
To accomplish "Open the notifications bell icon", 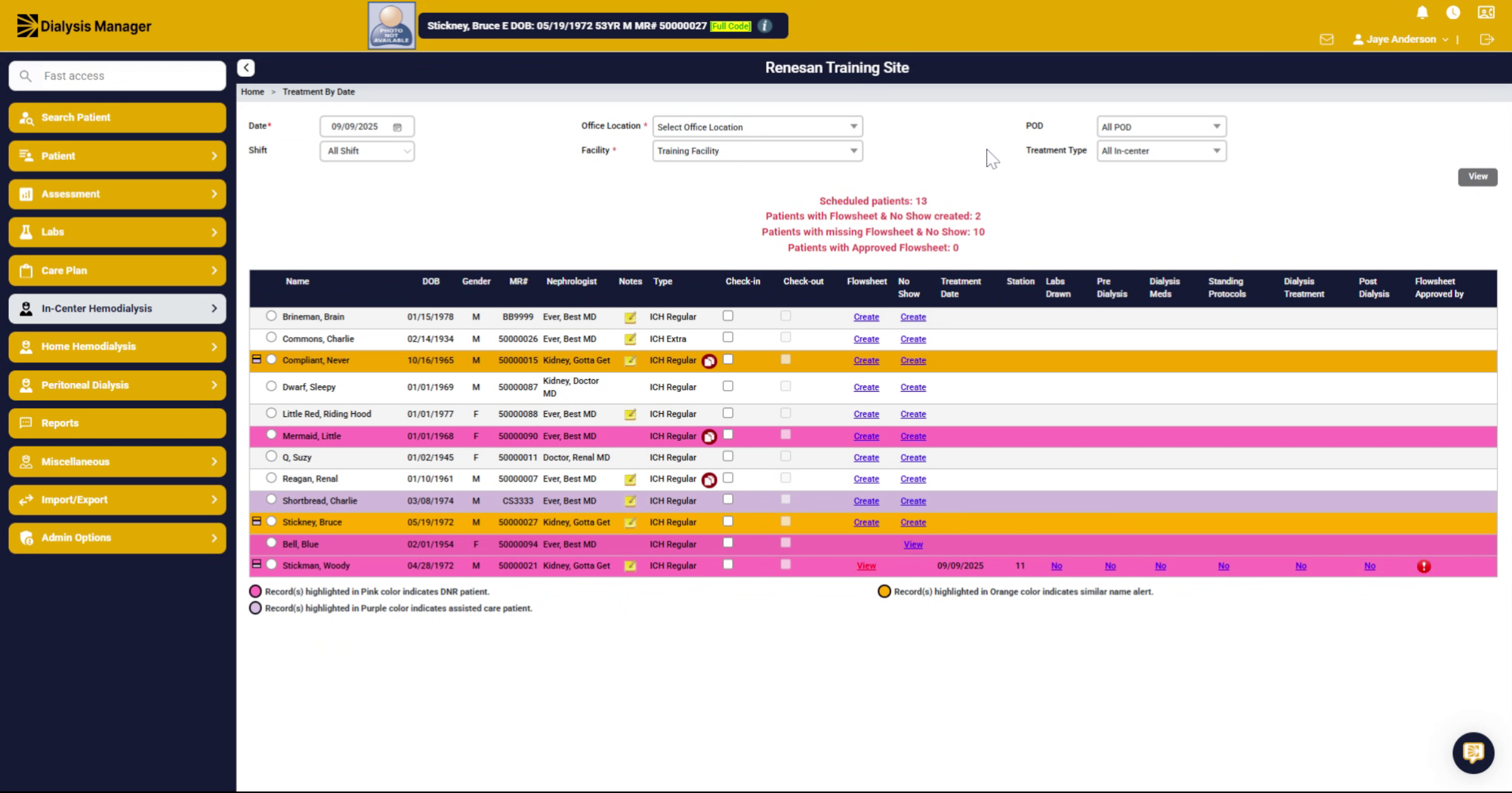I will click(1422, 13).
